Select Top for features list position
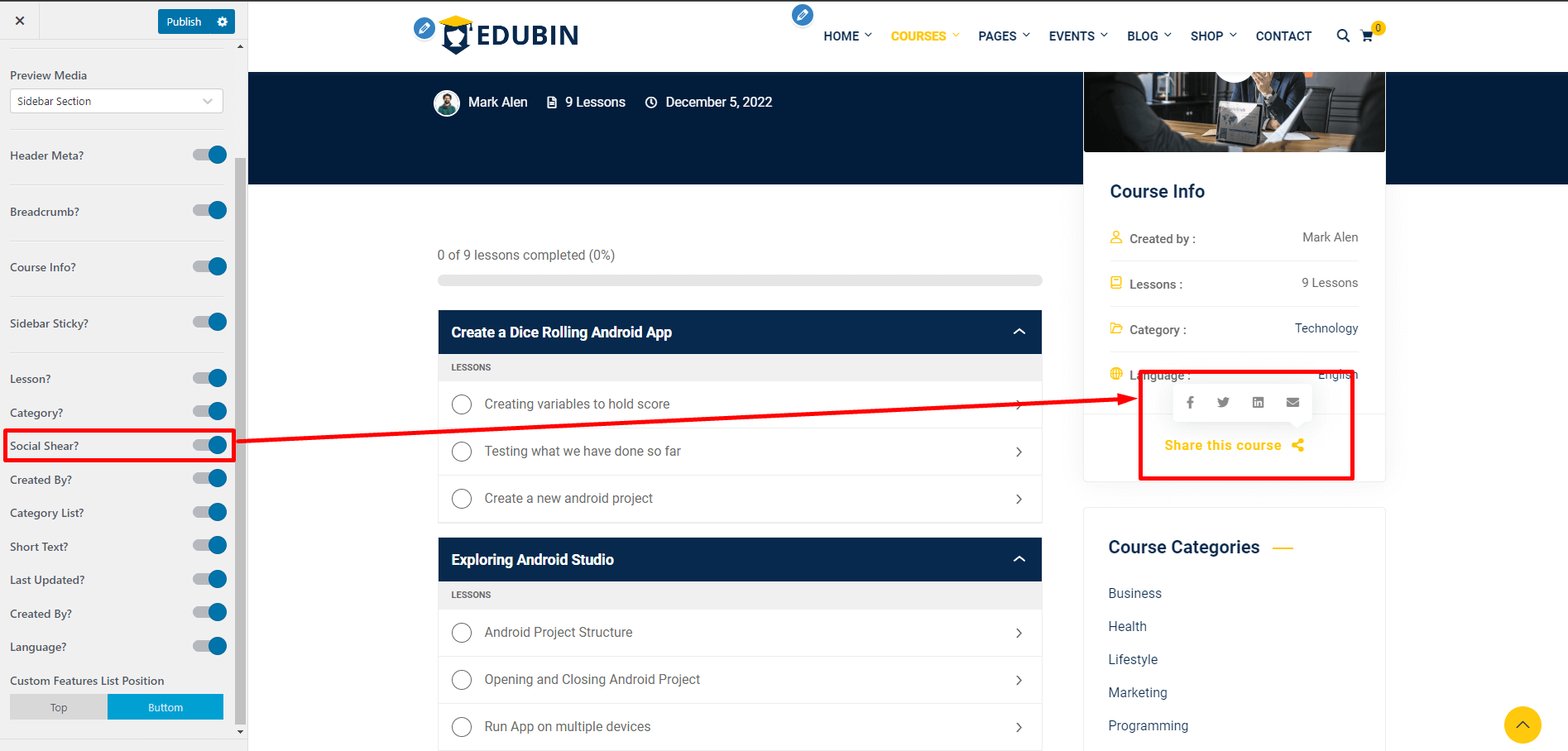Viewport: 1568px width, 751px height. click(59, 707)
